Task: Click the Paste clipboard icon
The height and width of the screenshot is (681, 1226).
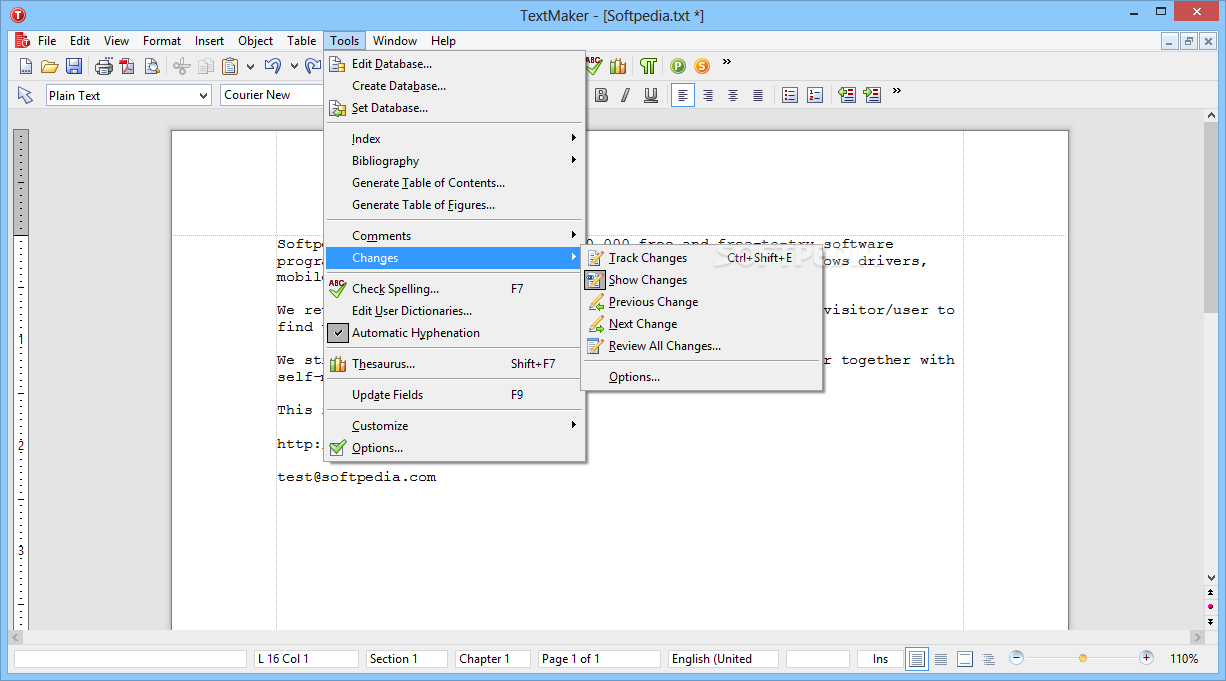Action: (230, 66)
